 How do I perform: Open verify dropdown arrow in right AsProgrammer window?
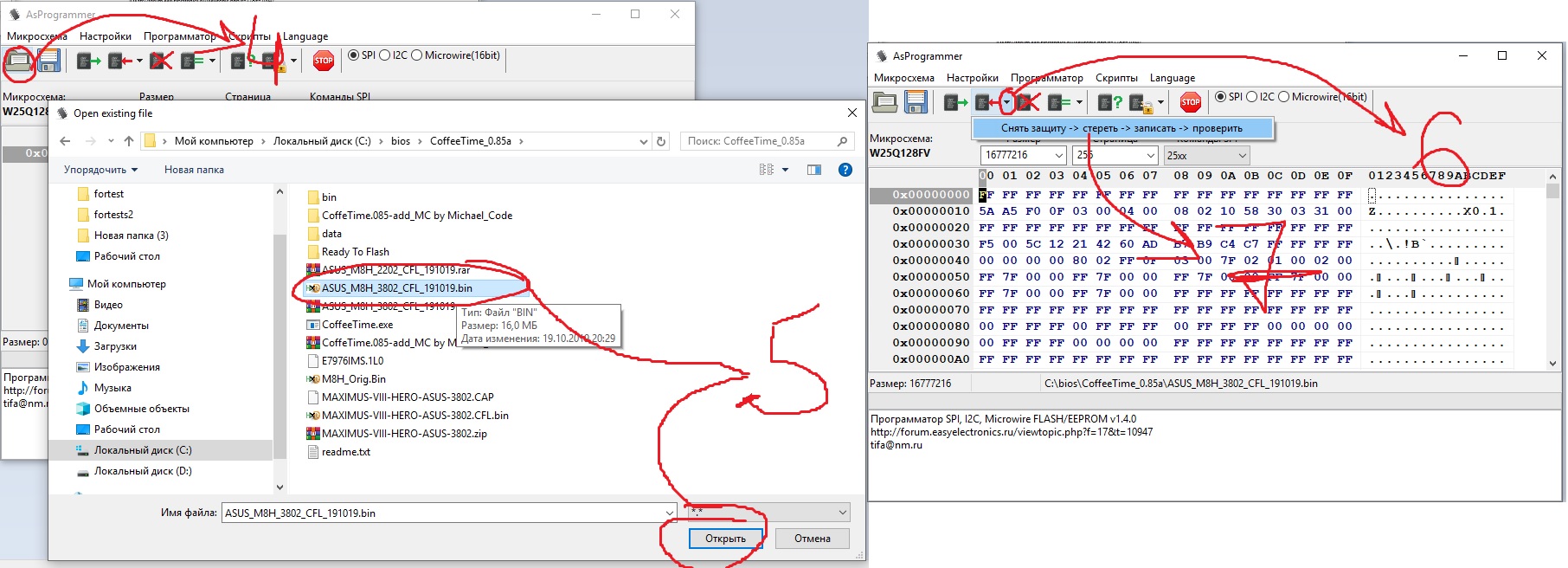click(x=1079, y=102)
